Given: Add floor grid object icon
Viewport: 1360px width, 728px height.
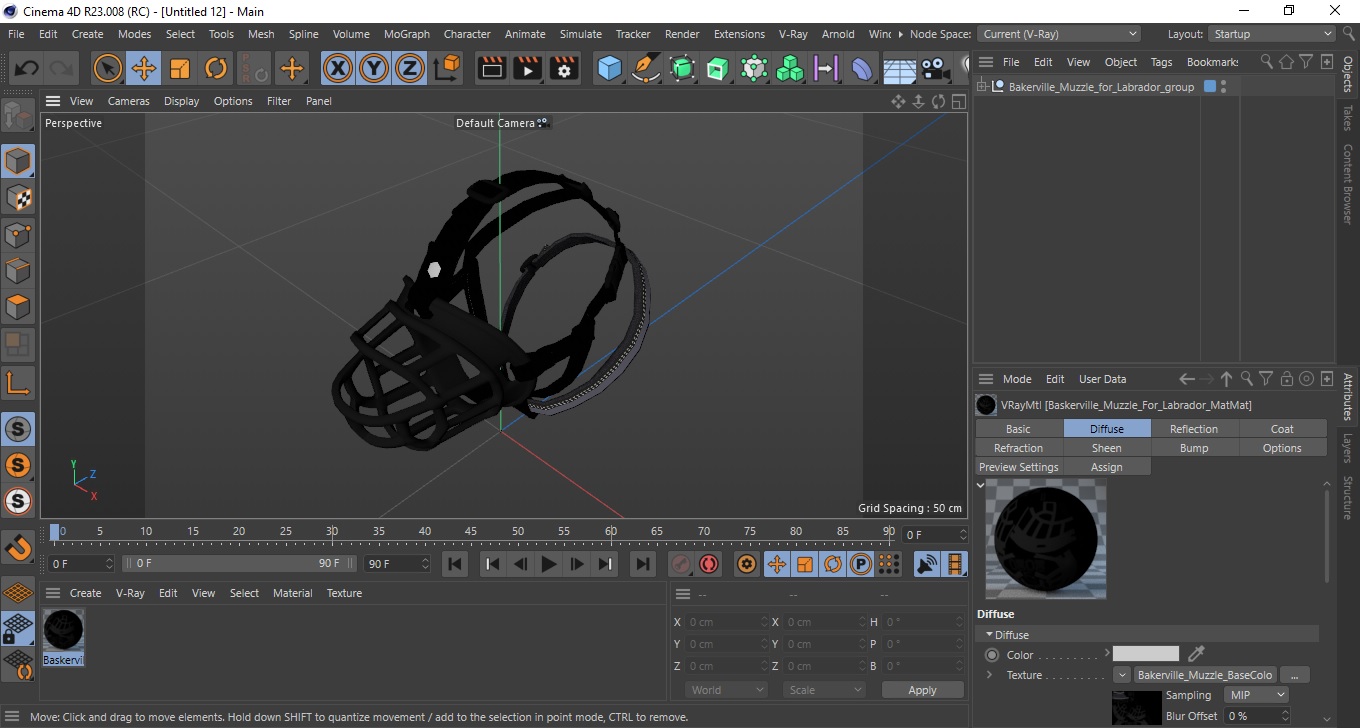Looking at the screenshot, I should tap(899, 69).
